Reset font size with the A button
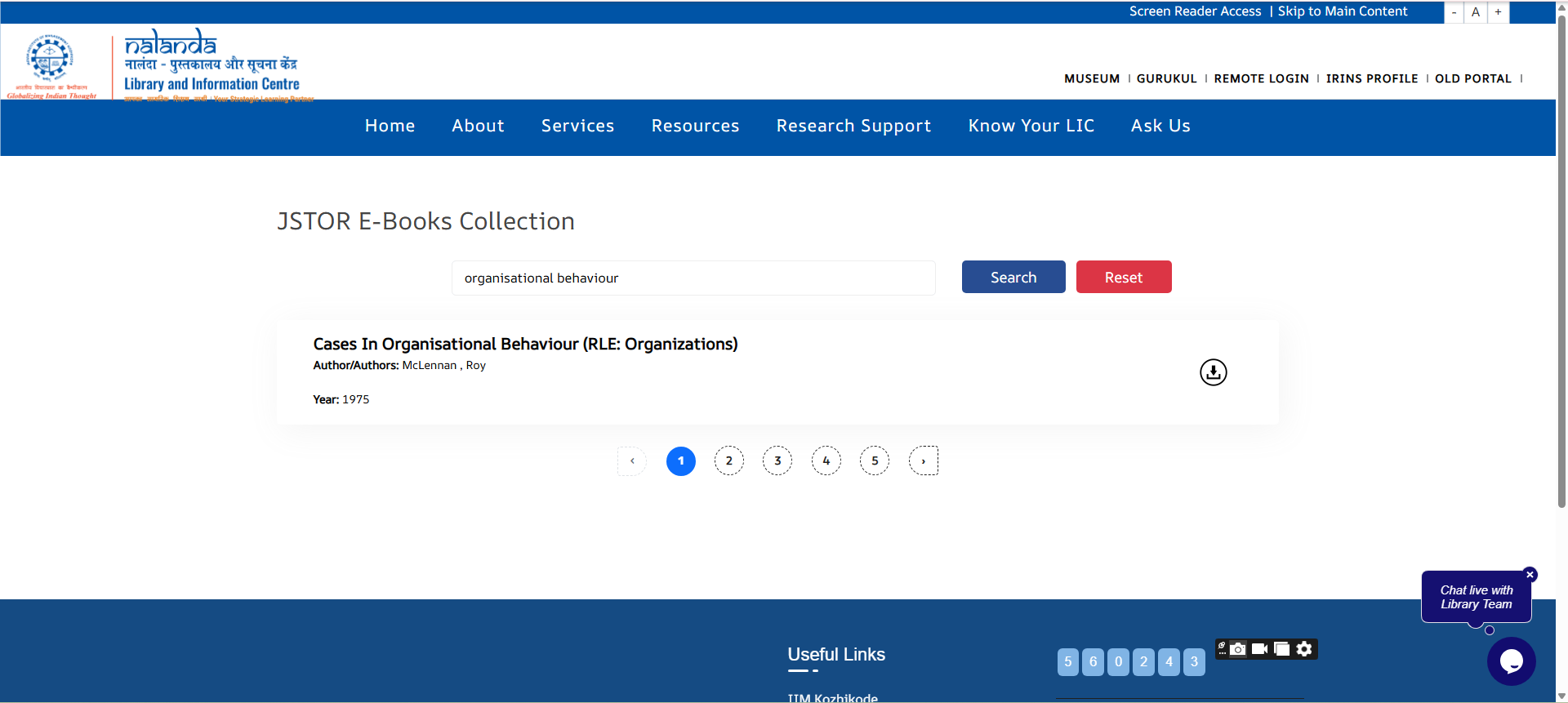This screenshot has width=1568, height=703. (x=1476, y=12)
